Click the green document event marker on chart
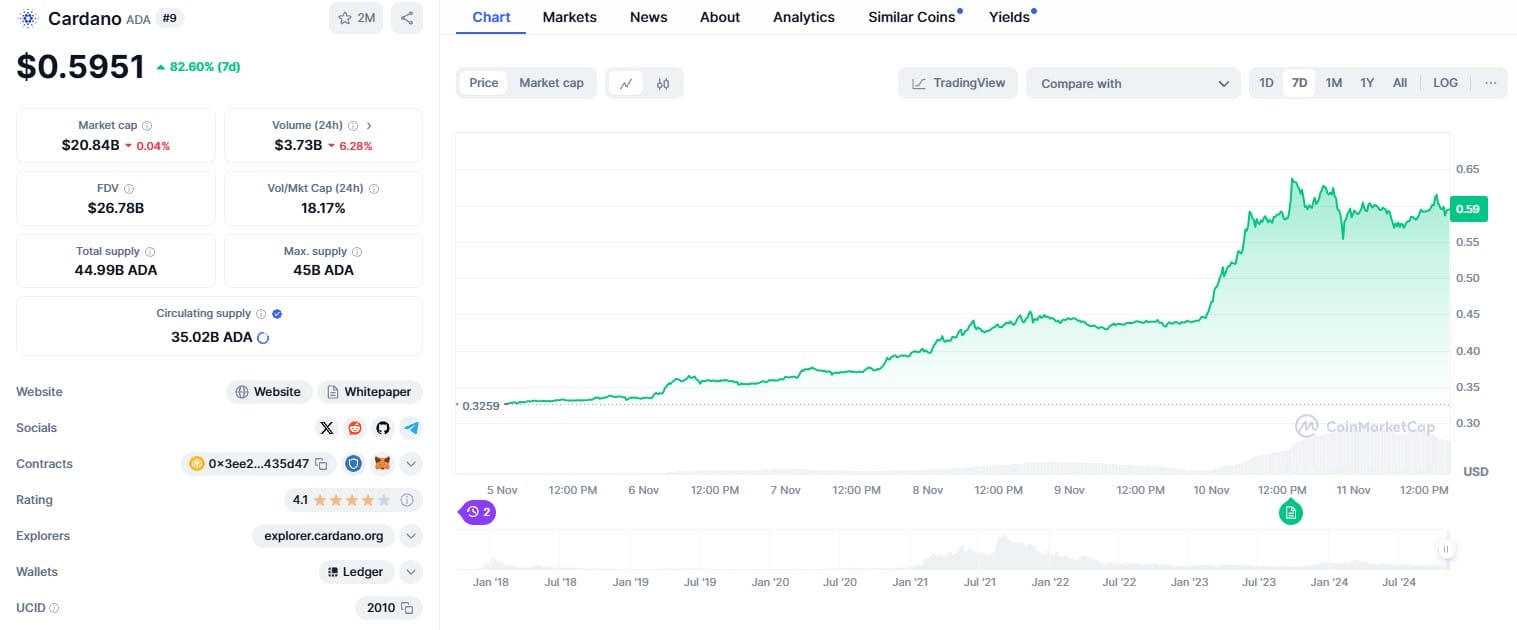 [x=1291, y=512]
